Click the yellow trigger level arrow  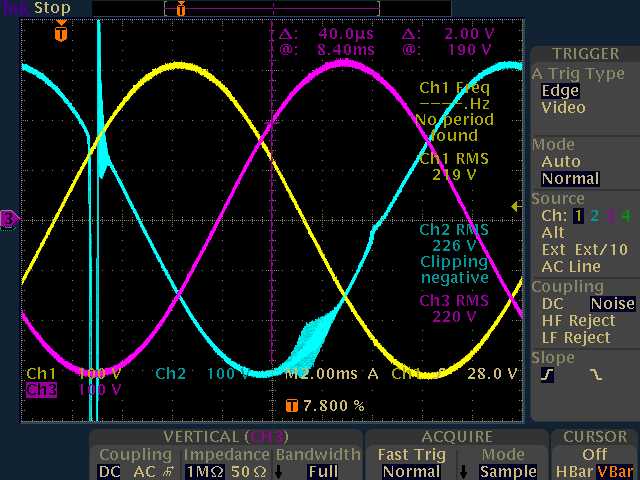point(516,207)
